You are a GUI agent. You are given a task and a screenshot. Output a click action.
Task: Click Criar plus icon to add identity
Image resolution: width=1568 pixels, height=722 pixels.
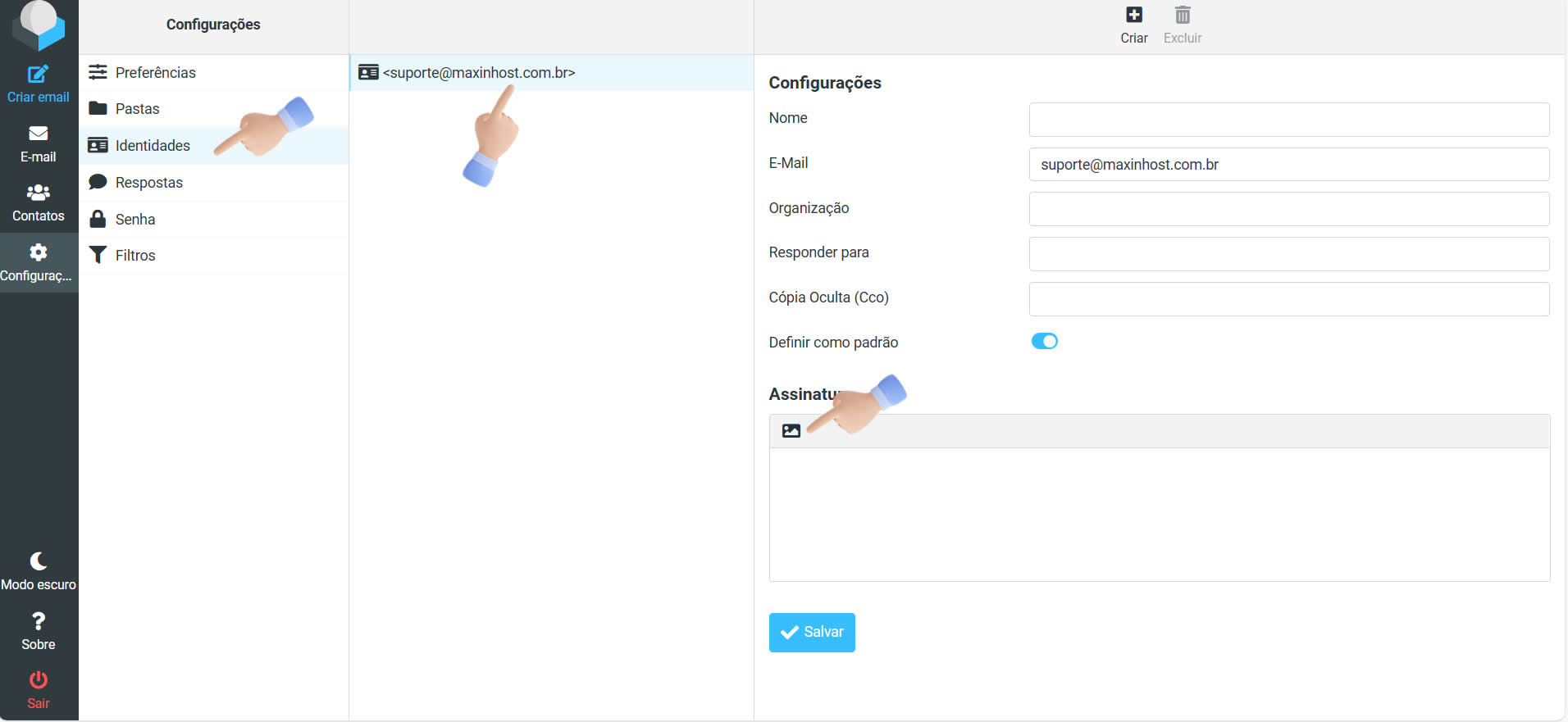(x=1133, y=16)
